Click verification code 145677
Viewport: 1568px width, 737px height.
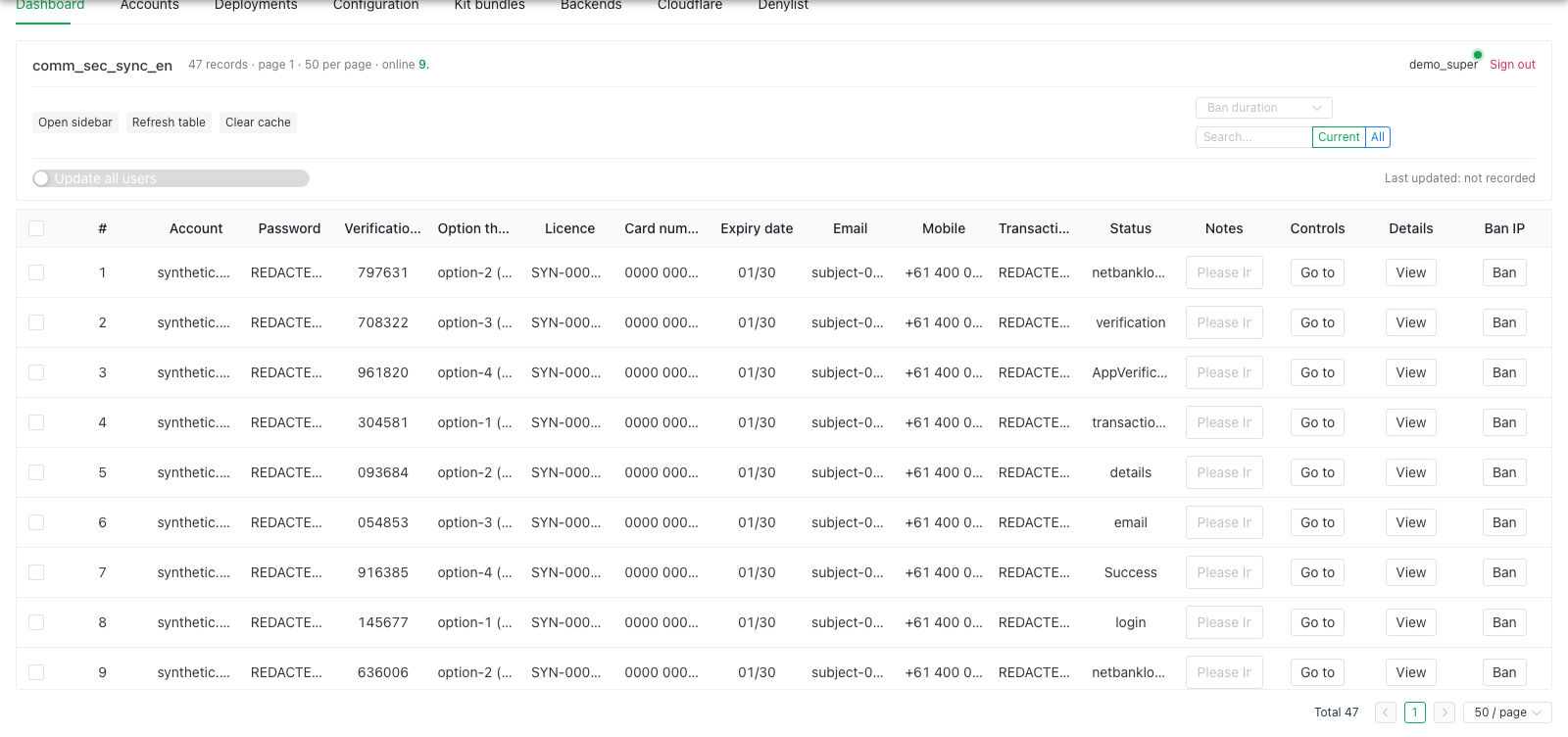(382, 622)
